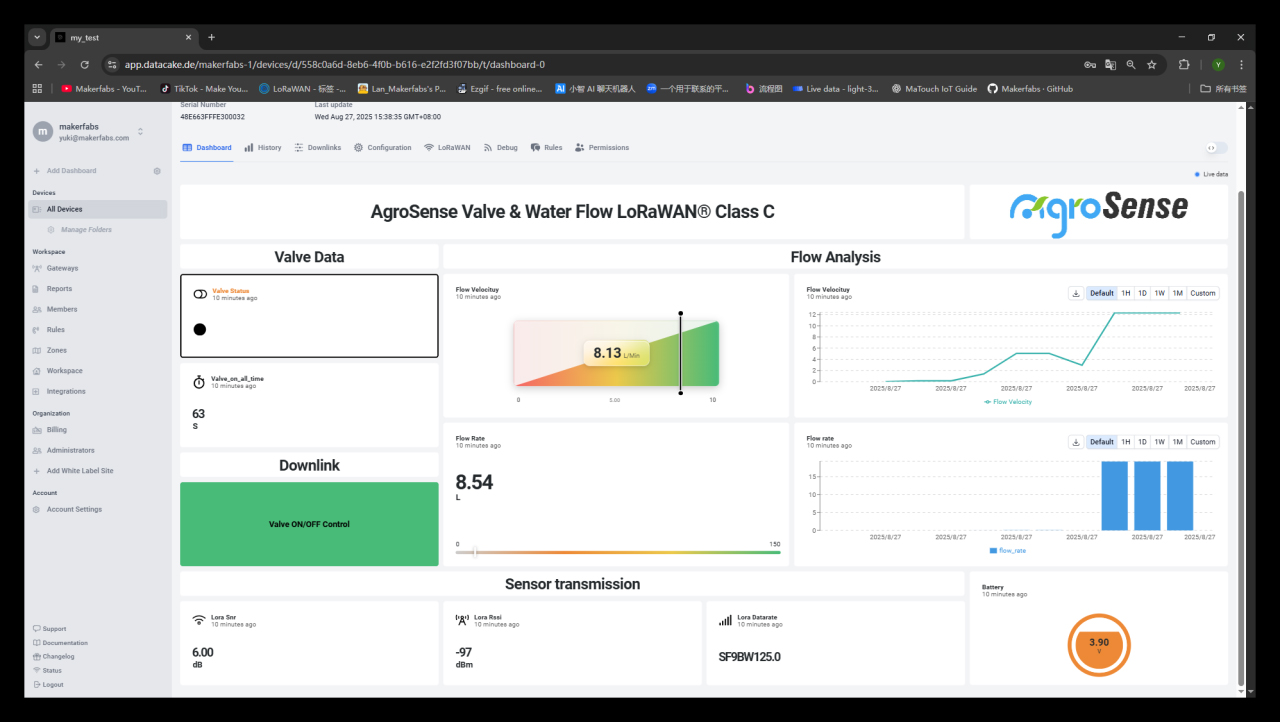Open Integrations in the sidebar
This screenshot has width=1280, height=722.
pos(66,391)
